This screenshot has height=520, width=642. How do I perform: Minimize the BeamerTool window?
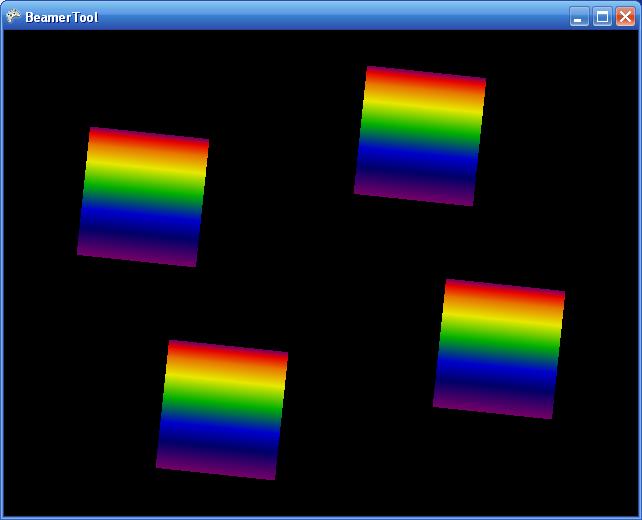579,16
